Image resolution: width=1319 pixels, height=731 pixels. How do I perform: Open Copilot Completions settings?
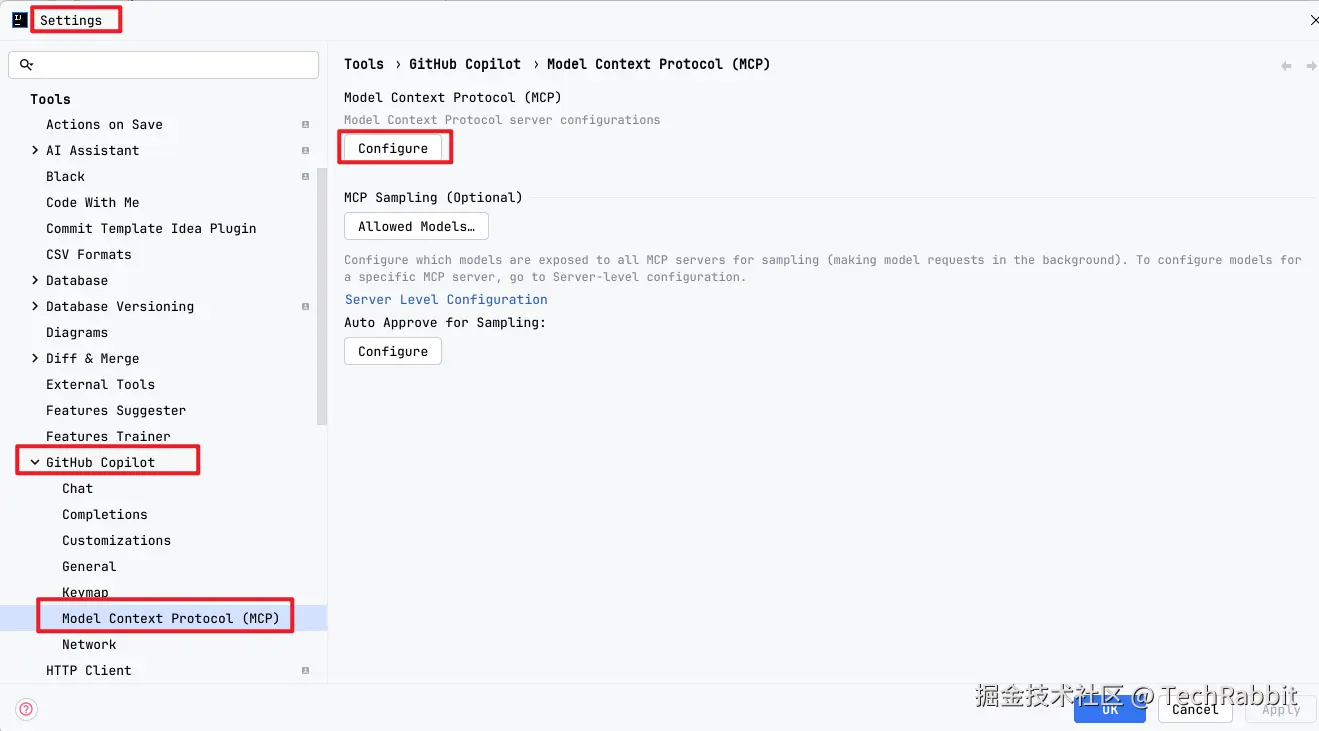point(104,515)
